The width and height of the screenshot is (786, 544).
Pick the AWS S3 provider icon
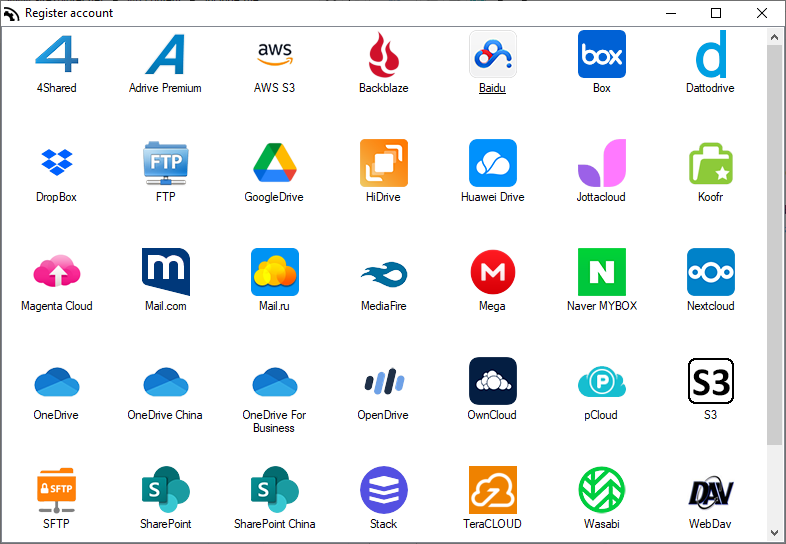275,54
